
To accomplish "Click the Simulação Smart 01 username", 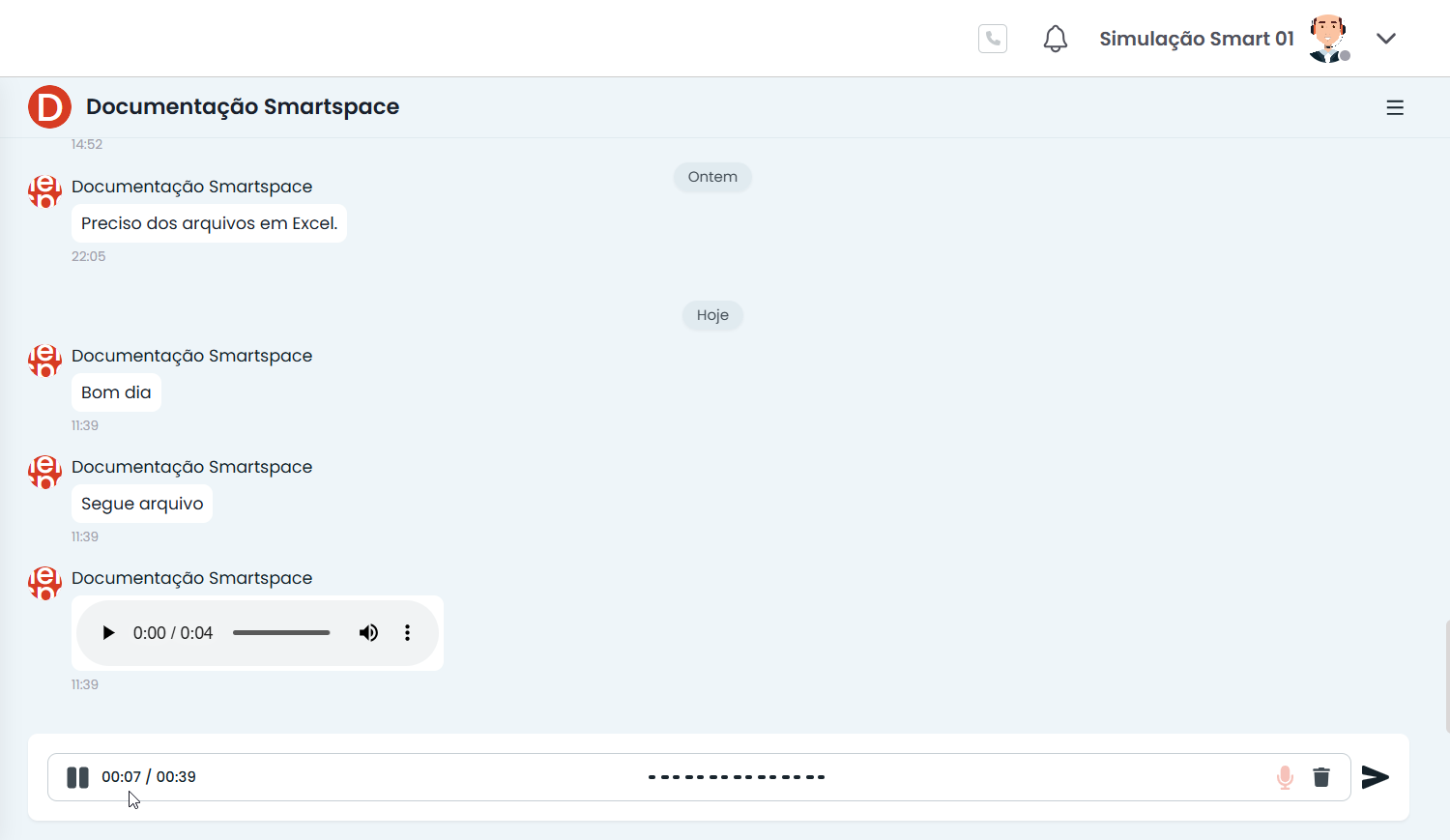I will coord(1196,39).
